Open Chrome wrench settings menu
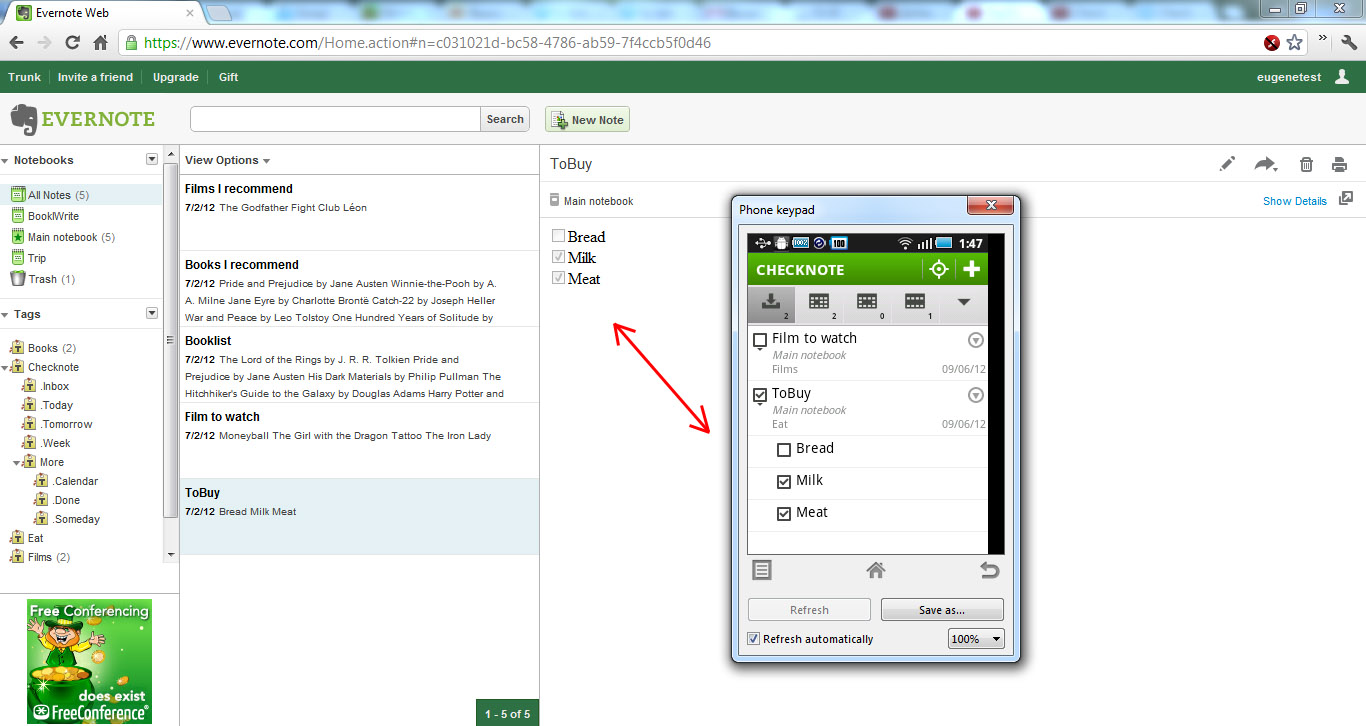1366x726 pixels. 1349,43
